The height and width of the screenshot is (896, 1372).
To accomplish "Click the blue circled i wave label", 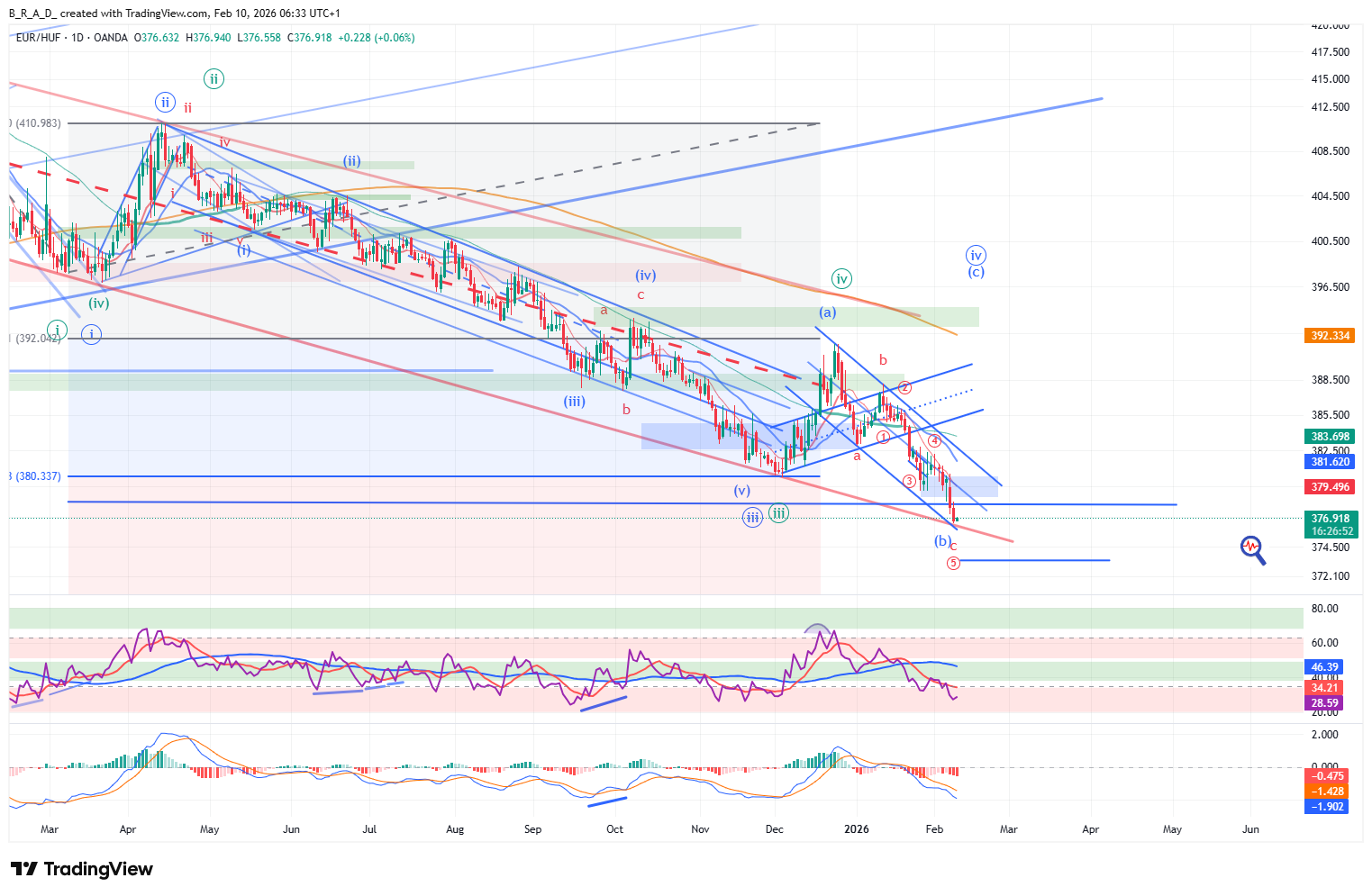I will pyautogui.click(x=91, y=335).
